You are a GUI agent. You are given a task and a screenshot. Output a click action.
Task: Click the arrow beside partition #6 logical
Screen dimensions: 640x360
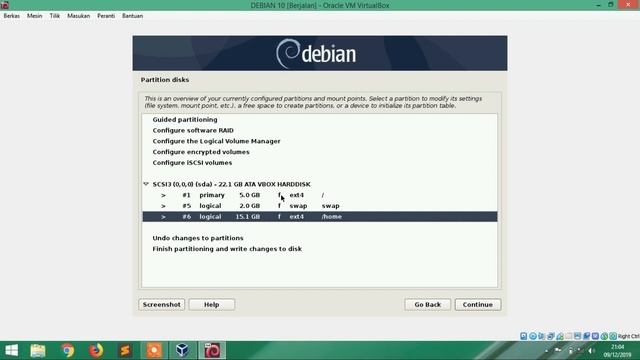(163, 217)
